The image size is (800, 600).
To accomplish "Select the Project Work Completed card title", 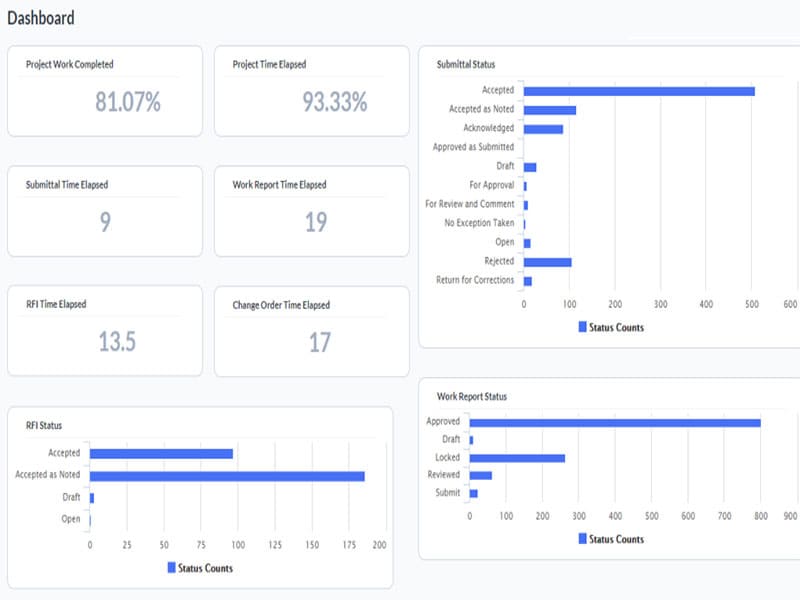I will (69, 64).
